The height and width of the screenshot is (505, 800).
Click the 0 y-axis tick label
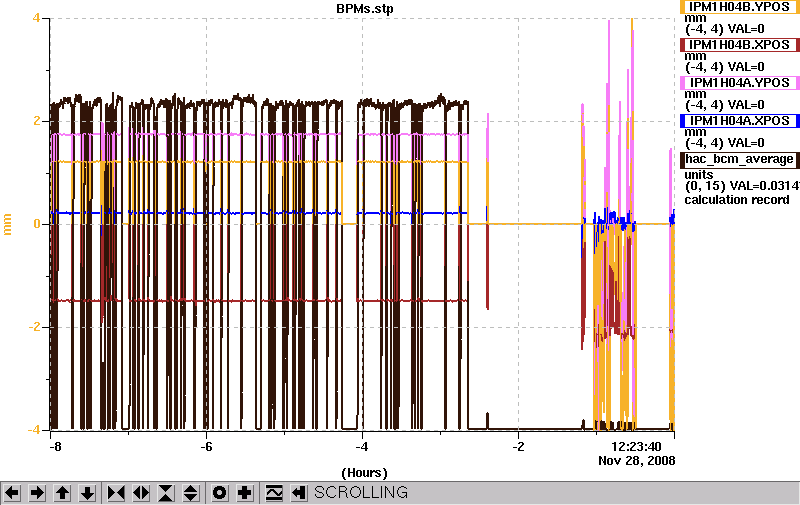(37, 224)
